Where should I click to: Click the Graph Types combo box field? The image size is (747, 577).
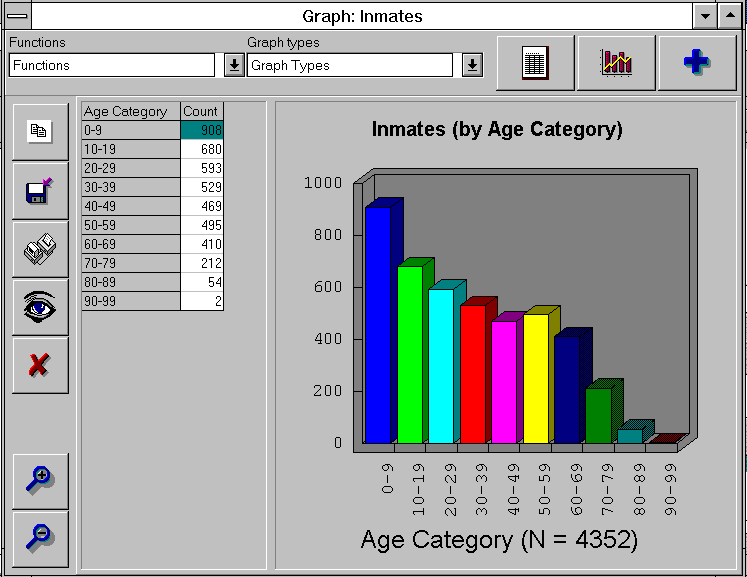coord(350,66)
